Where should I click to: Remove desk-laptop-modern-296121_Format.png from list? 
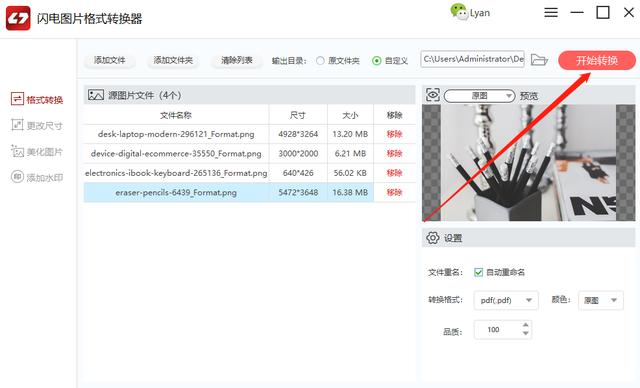click(394, 134)
